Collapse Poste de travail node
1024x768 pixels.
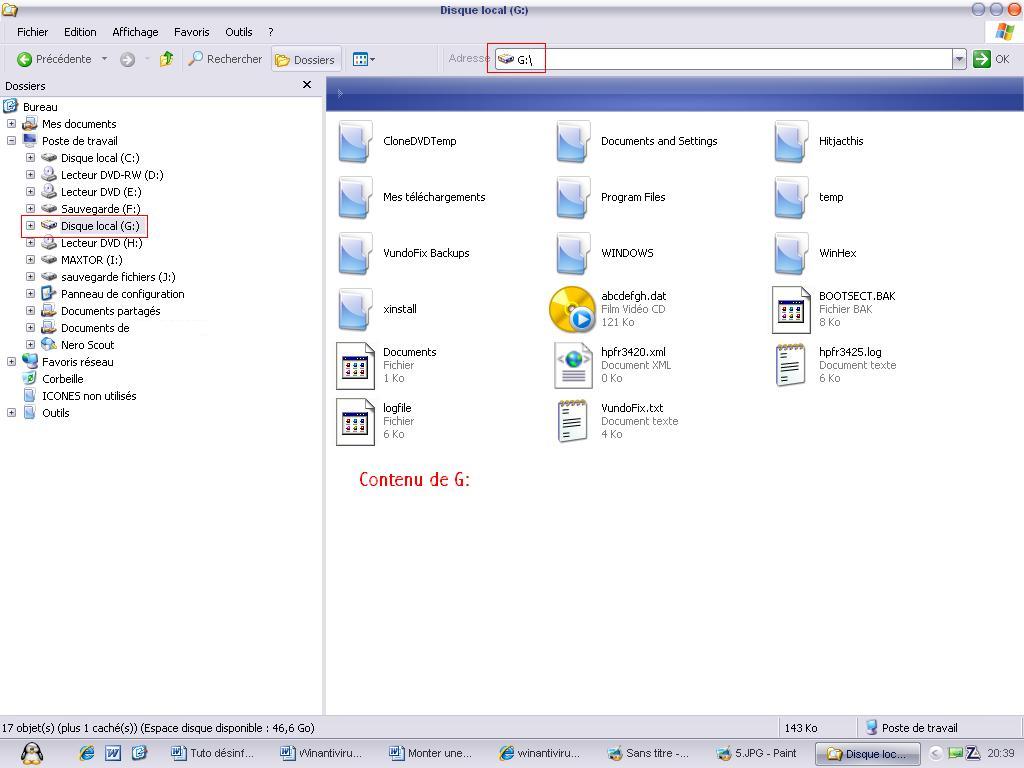click(x=11, y=141)
